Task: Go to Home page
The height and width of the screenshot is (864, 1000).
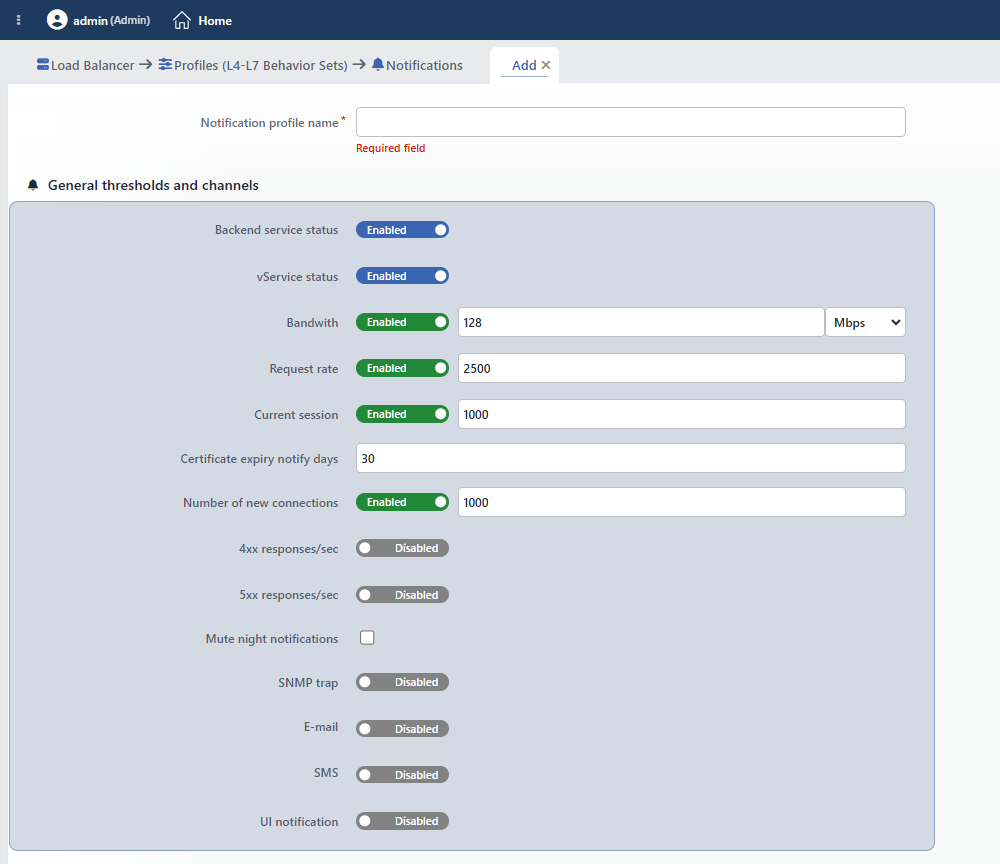Action: (x=202, y=20)
